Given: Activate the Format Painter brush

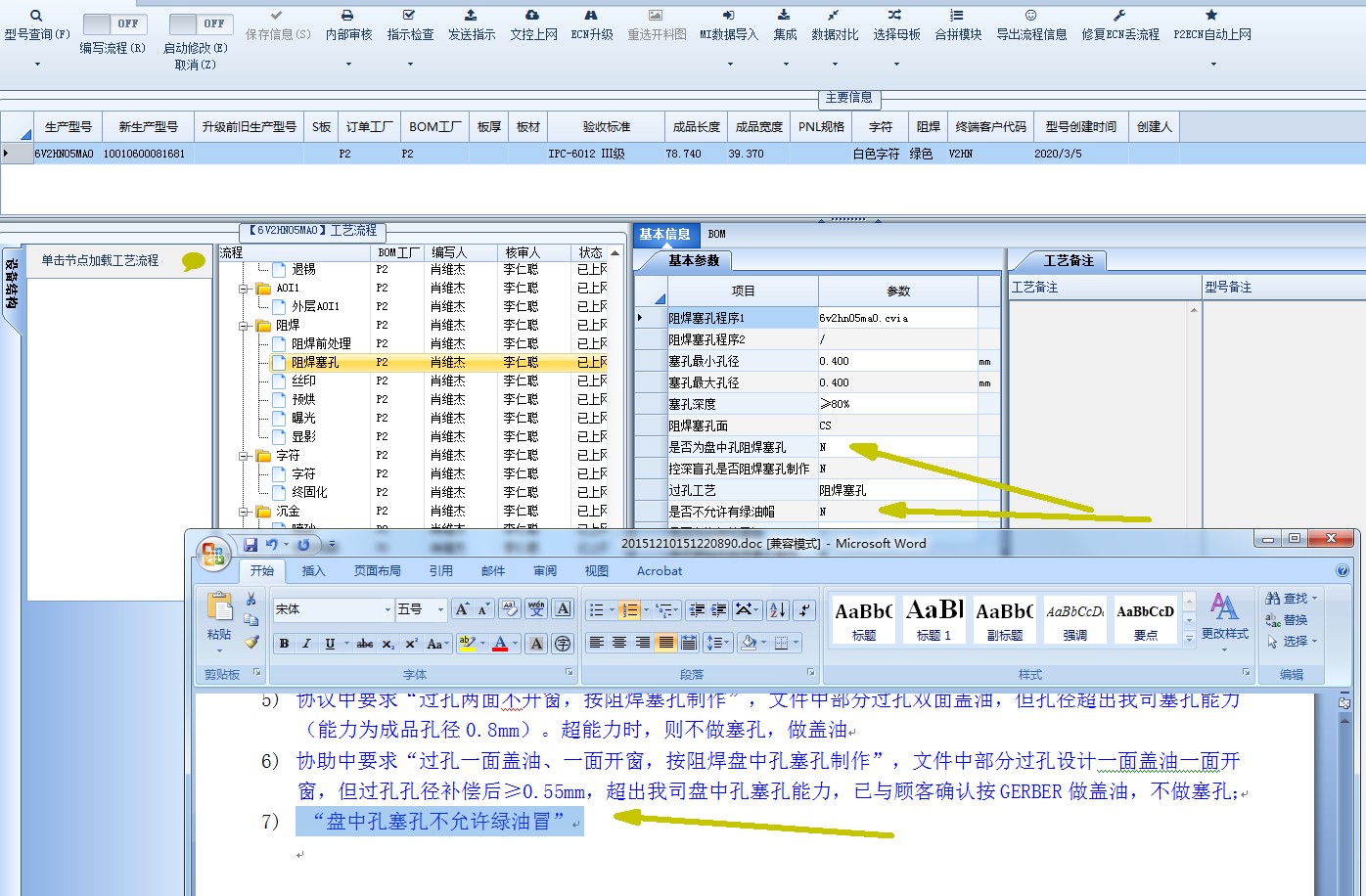Looking at the screenshot, I should point(251,642).
